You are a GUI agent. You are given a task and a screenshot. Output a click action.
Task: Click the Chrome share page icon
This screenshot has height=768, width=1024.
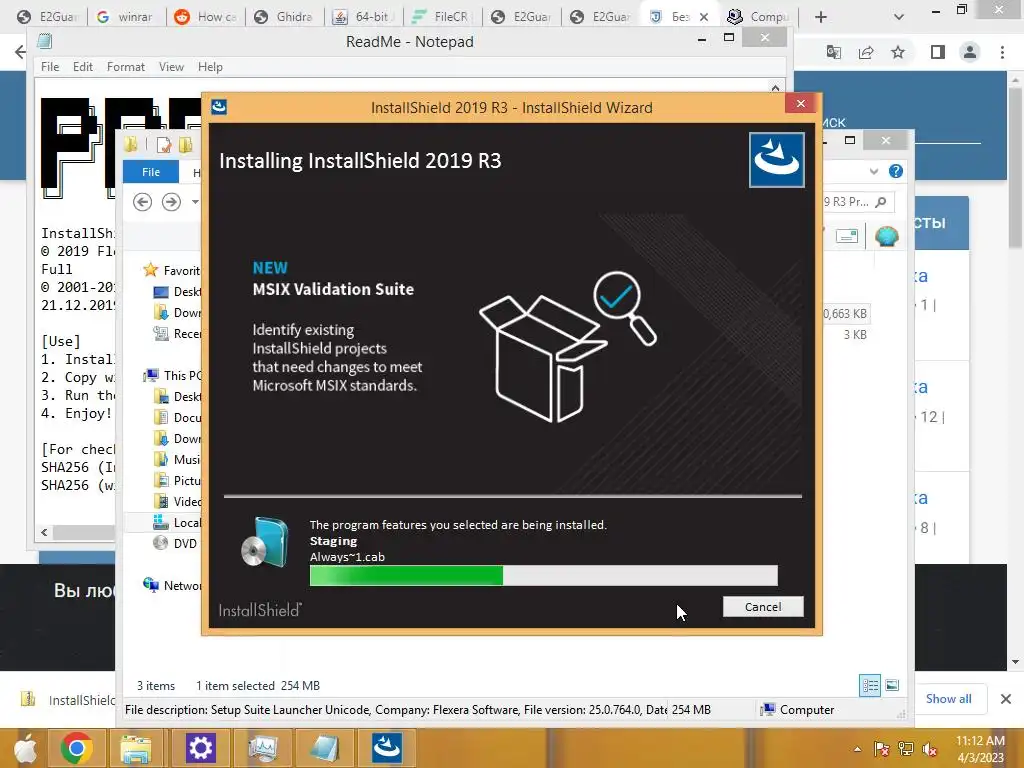(x=867, y=52)
